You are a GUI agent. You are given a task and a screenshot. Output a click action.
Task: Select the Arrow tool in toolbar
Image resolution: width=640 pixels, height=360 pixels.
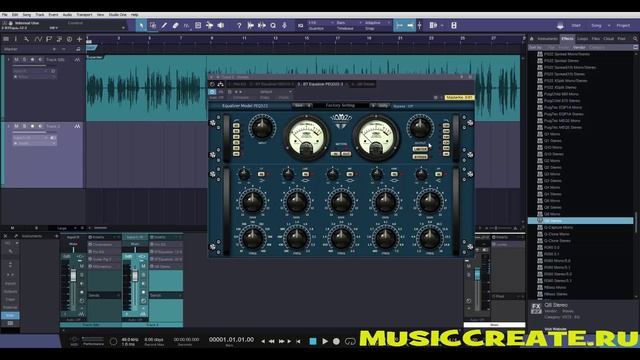pos(141,26)
